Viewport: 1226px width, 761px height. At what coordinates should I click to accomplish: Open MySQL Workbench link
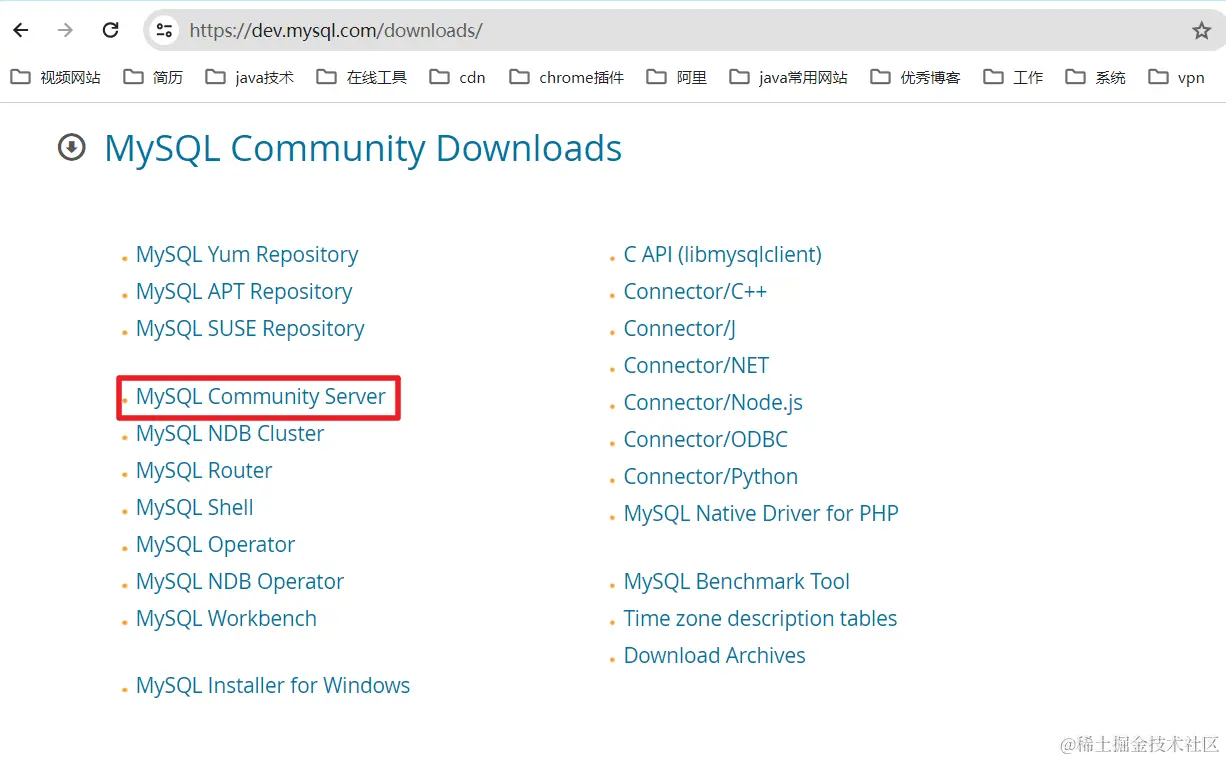[x=226, y=619]
